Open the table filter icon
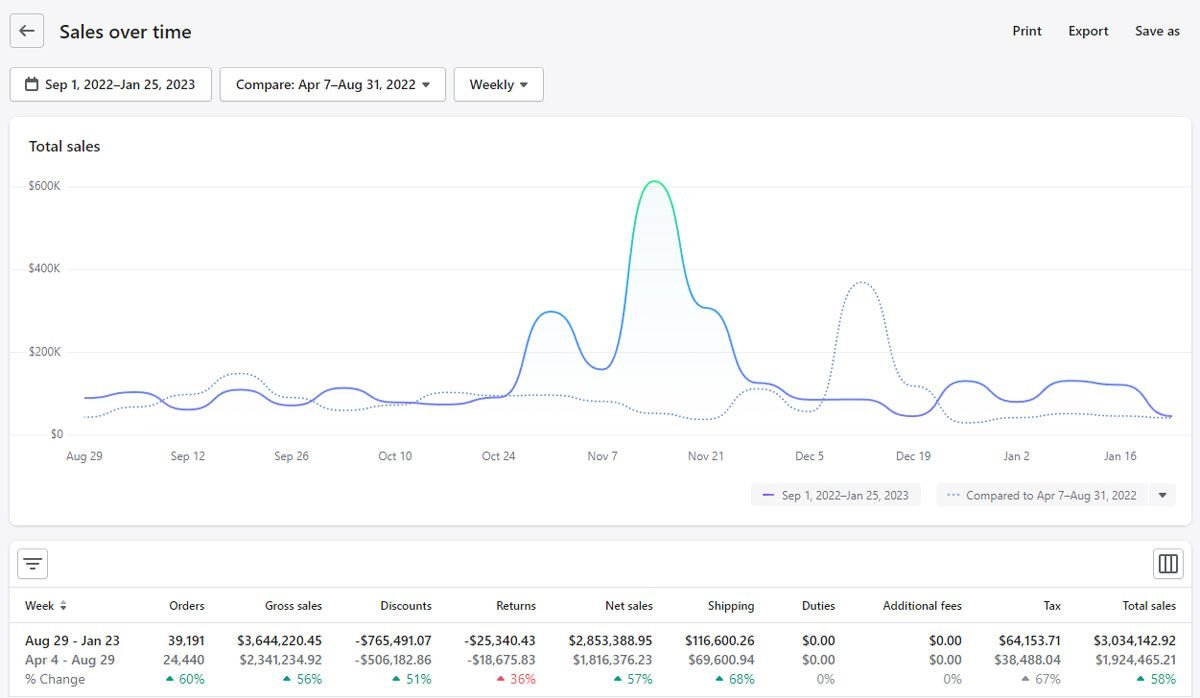 [33, 564]
